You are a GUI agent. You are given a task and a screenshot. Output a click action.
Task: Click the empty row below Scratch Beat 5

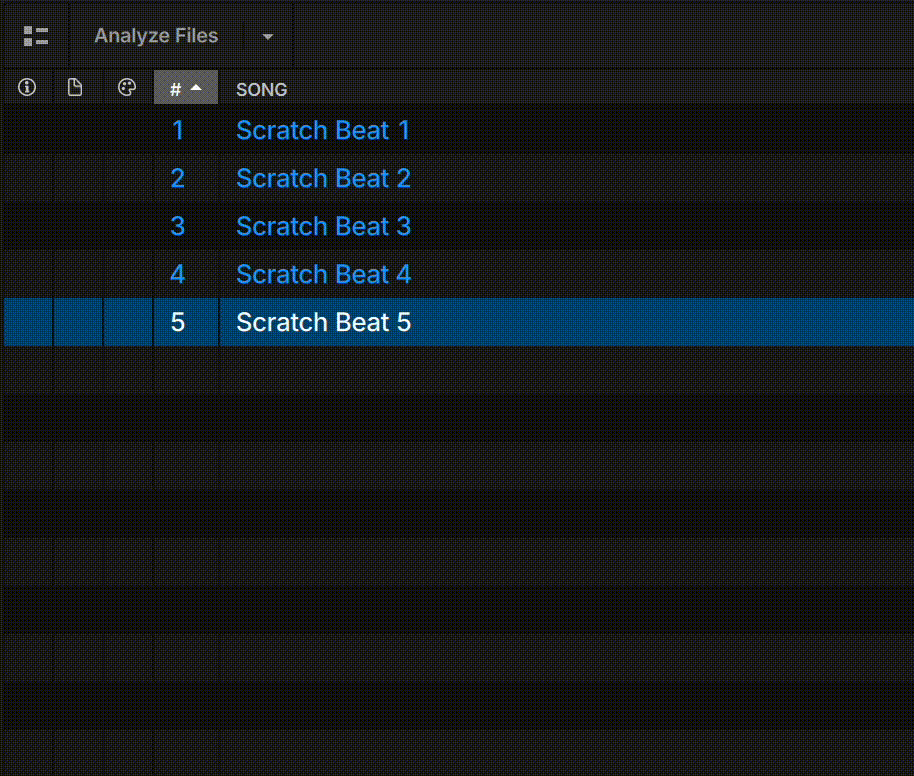(x=450, y=370)
